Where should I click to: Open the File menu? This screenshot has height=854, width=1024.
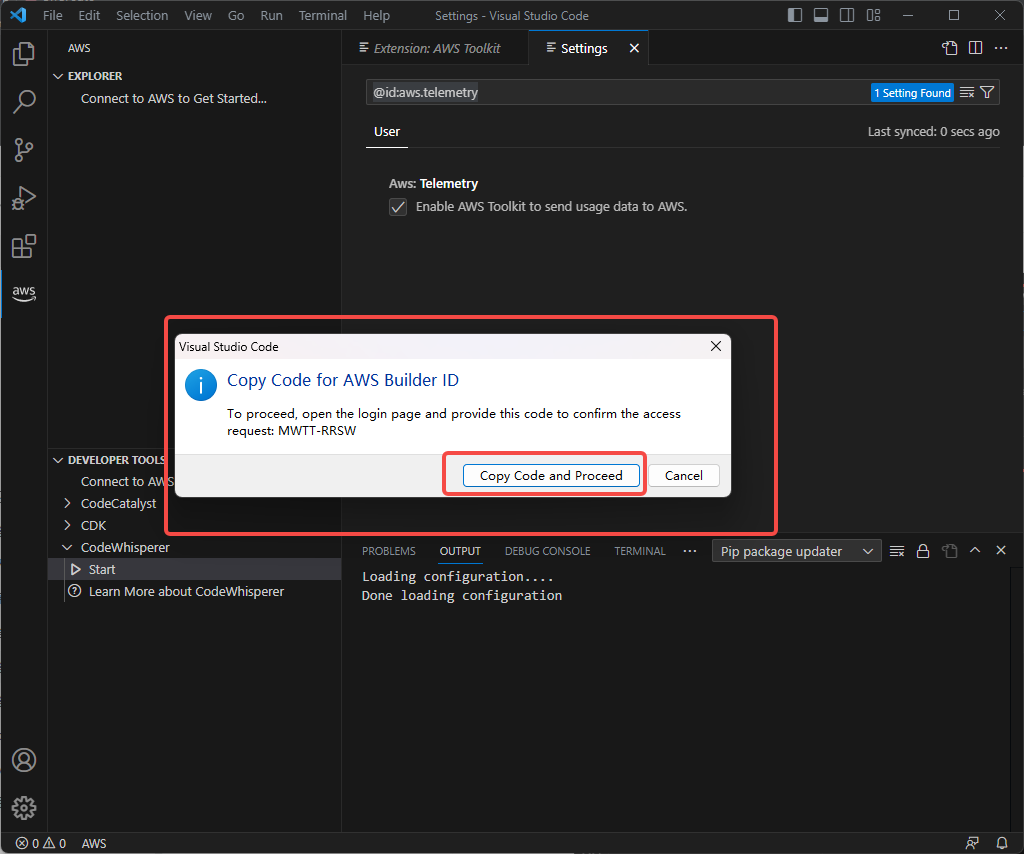[53, 15]
